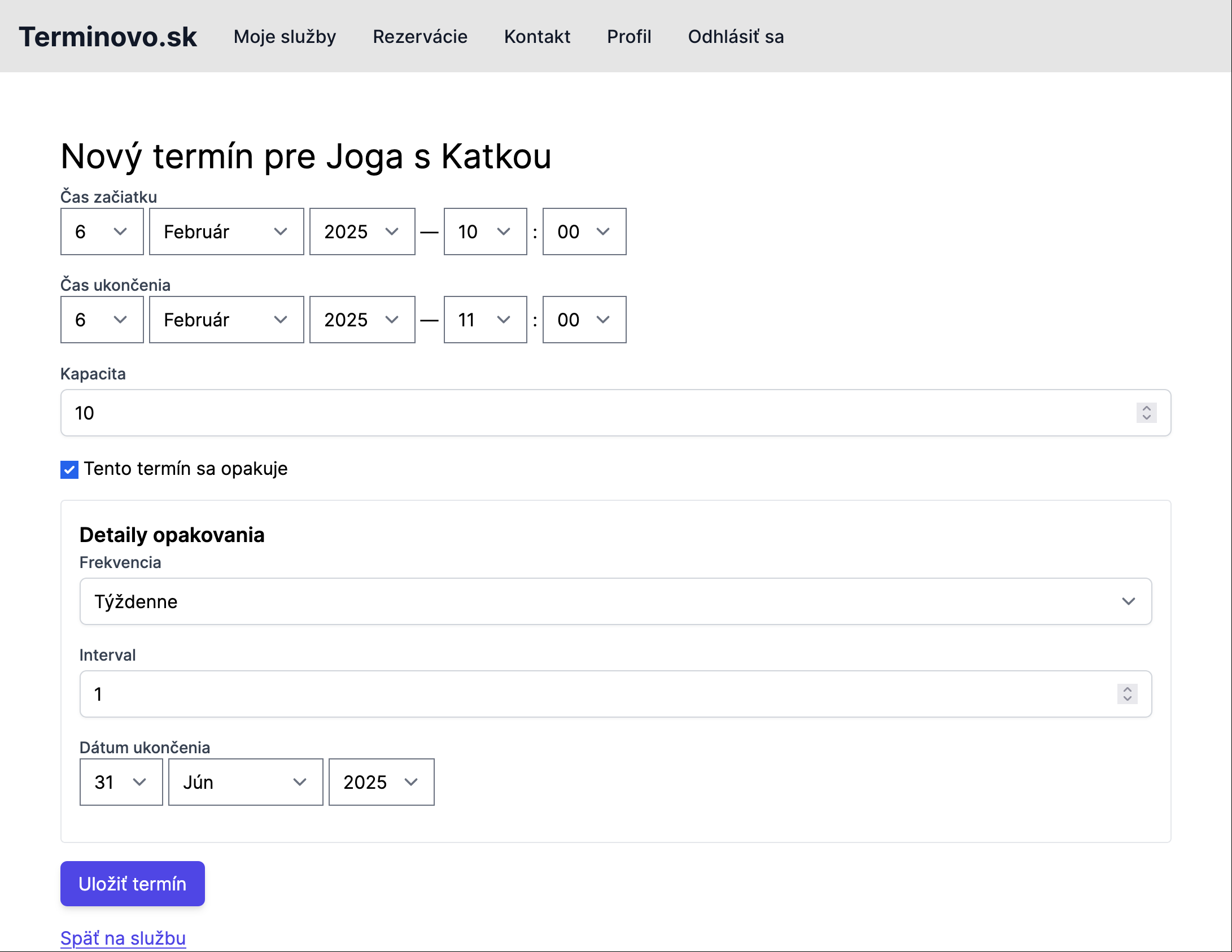Click the Terminovo.sk logo

pyautogui.click(x=108, y=37)
